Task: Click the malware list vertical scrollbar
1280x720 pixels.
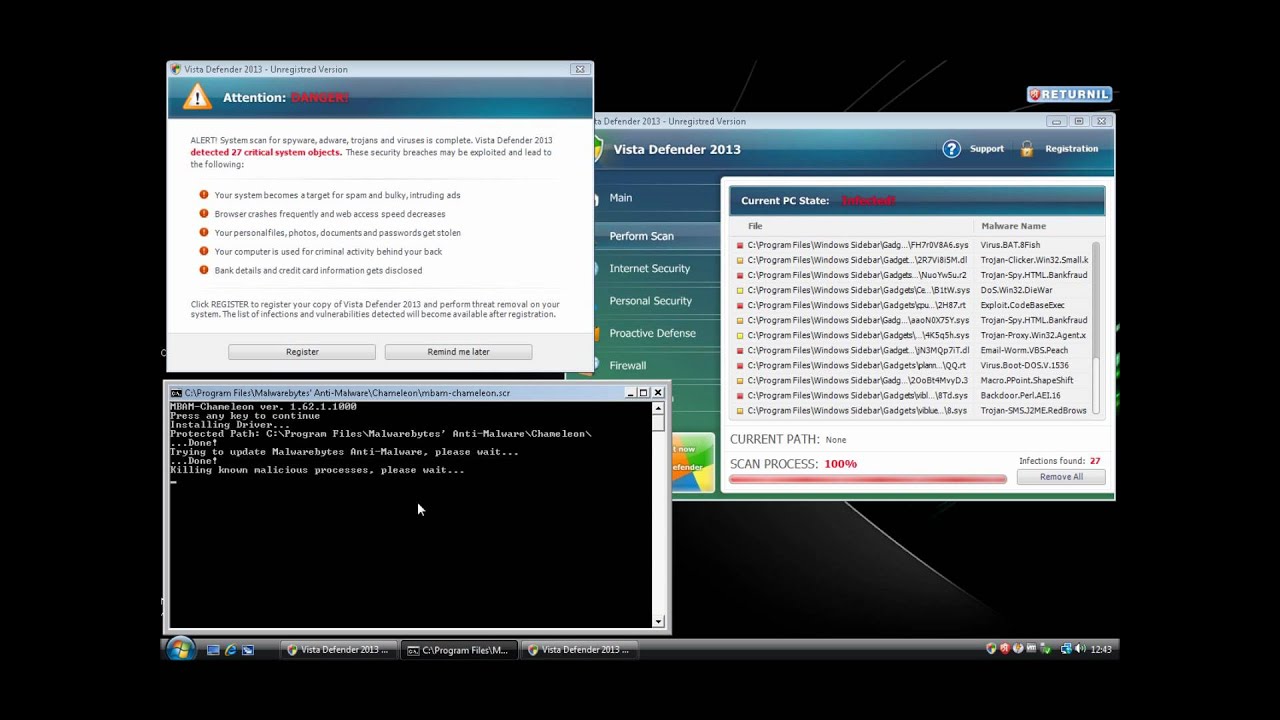Action: [1096, 326]
